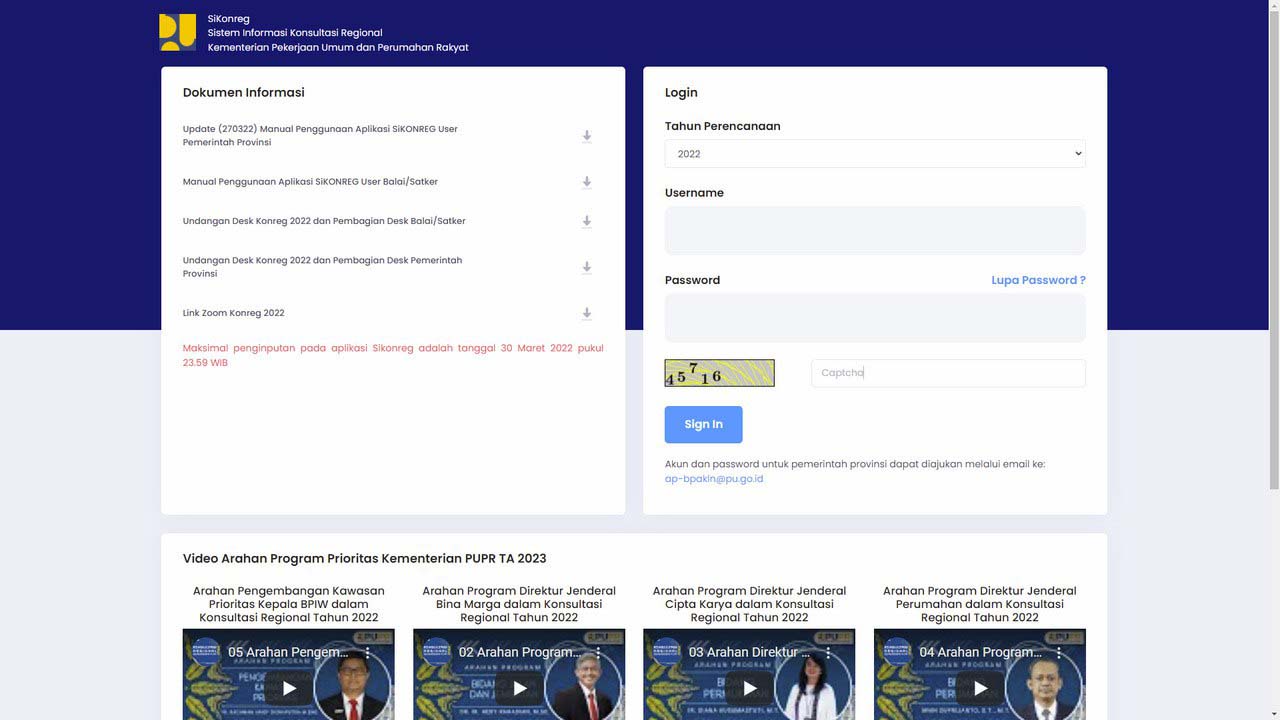Screen dimensions: 1280x720
Task: Click the PU logo in header
Action: [178, 32]
